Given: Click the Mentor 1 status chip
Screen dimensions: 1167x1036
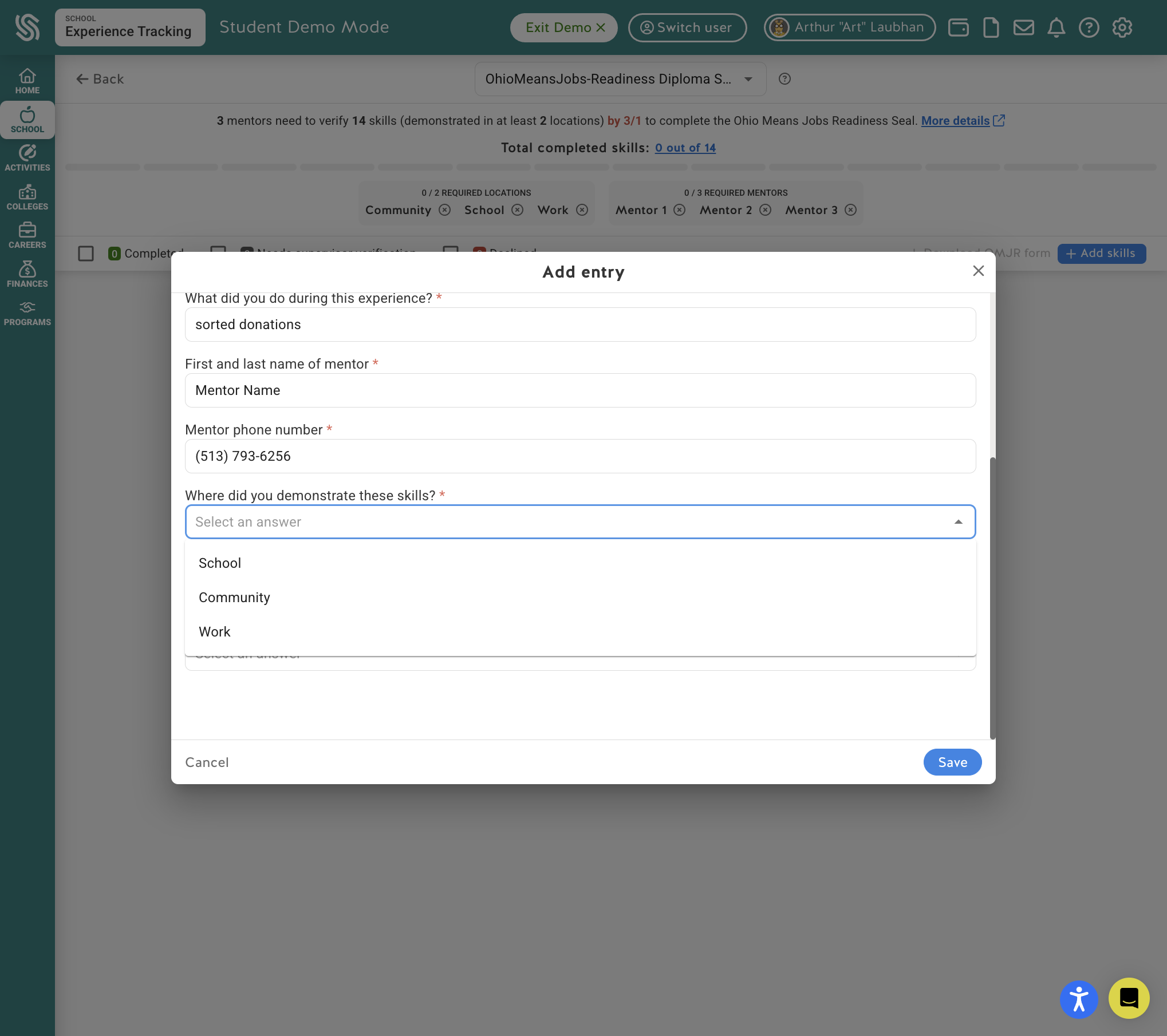Looking at the screenshot, I should pos(650,210).
